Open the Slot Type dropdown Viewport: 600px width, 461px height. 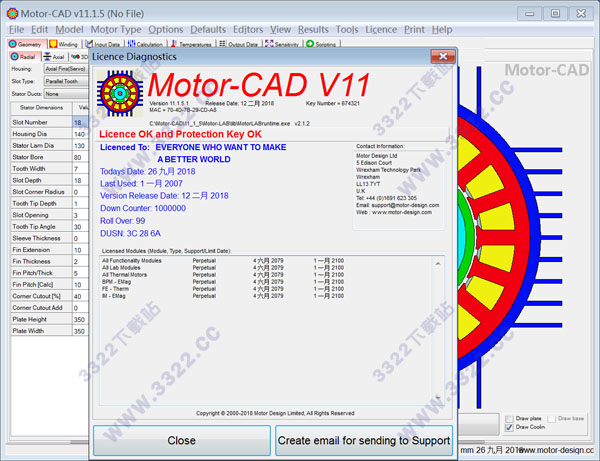coord(66,81)
